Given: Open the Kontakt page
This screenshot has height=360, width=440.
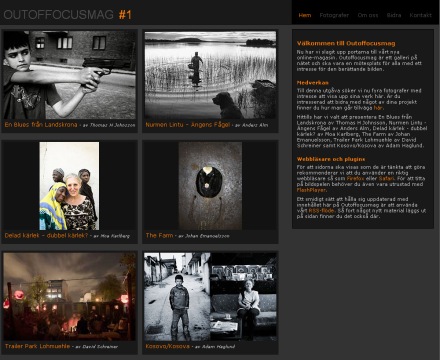Looking at the screenshot, I should (420, 15).
